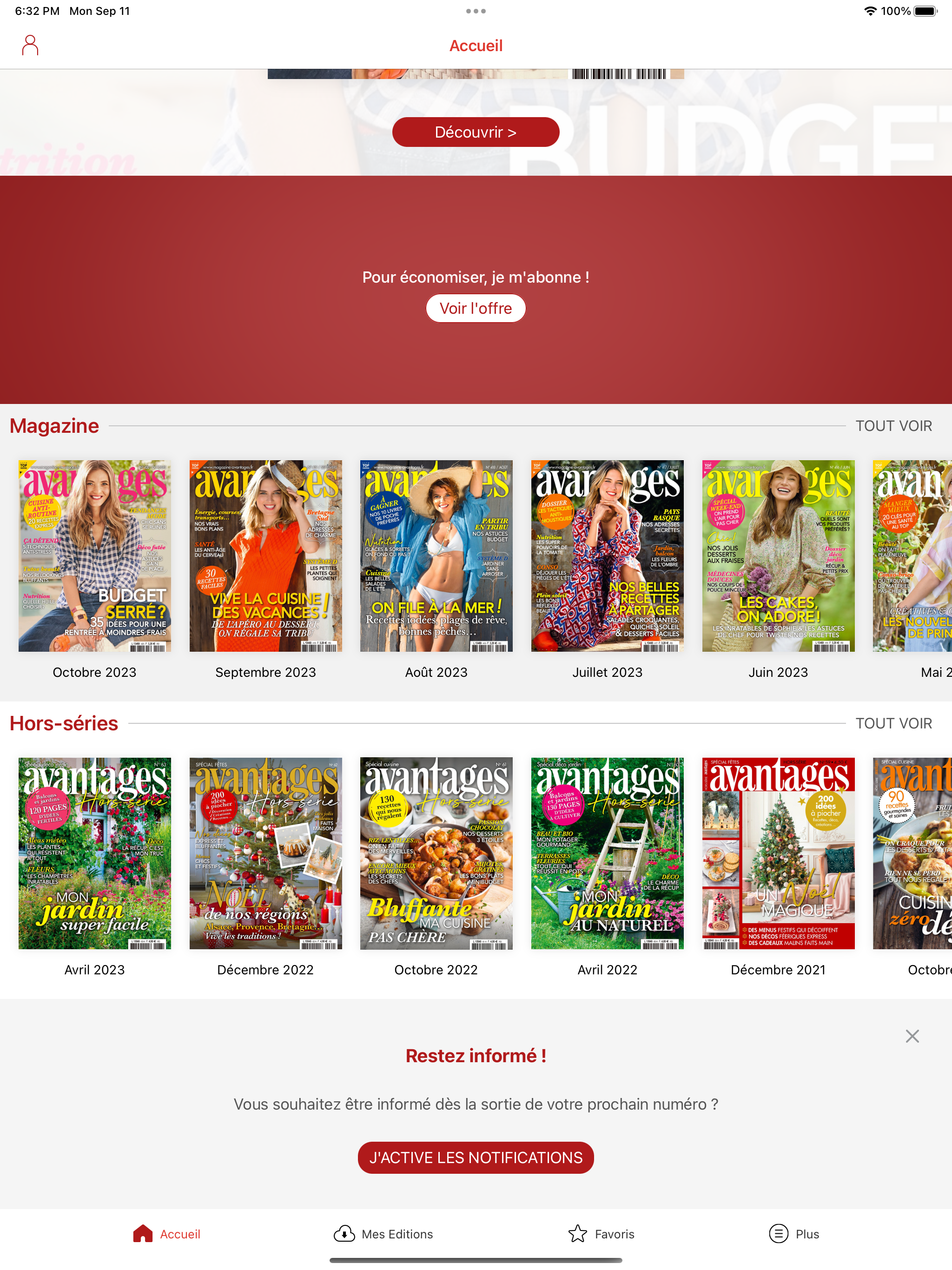Tap the Magazine section heading

tap(54, 426)
